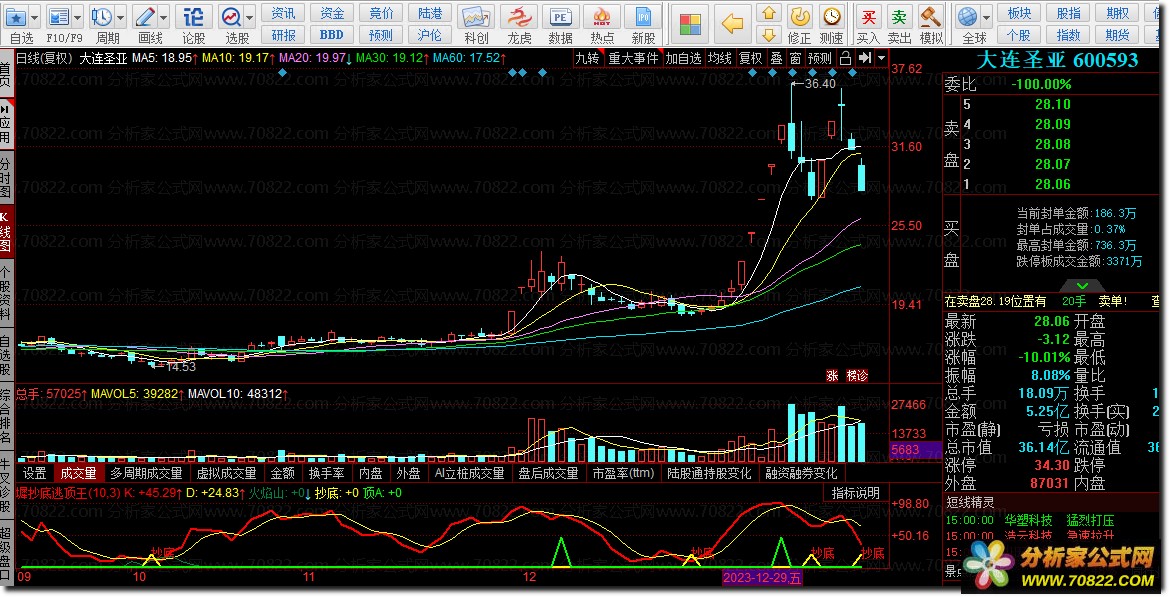
Task: Activate the 画线 drawing pencil tool
Action: click(x=145, y=16)
